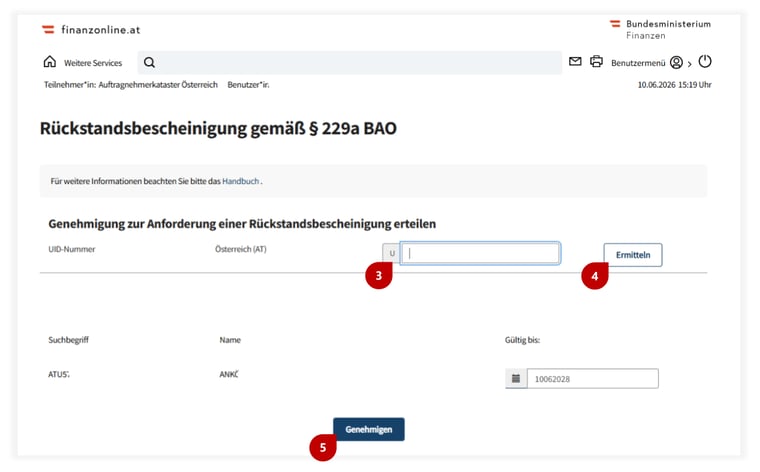Click the printer icon
This screenshot has height=472, width=760.
pos(596,62)
